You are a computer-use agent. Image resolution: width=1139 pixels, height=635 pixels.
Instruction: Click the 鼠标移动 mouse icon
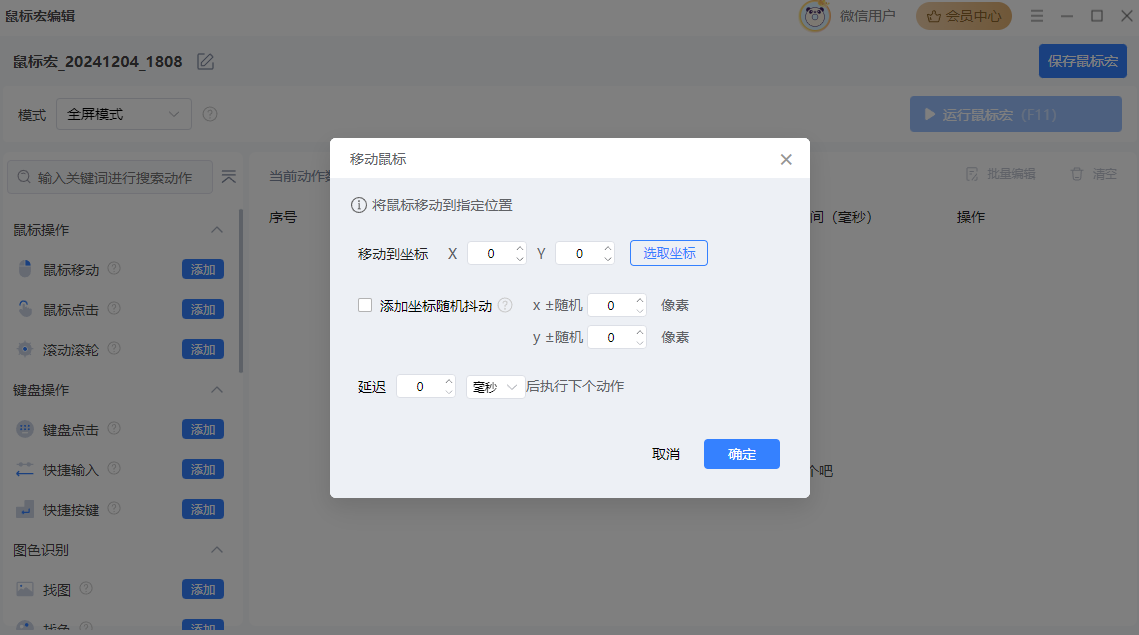(x=25, y=269)
